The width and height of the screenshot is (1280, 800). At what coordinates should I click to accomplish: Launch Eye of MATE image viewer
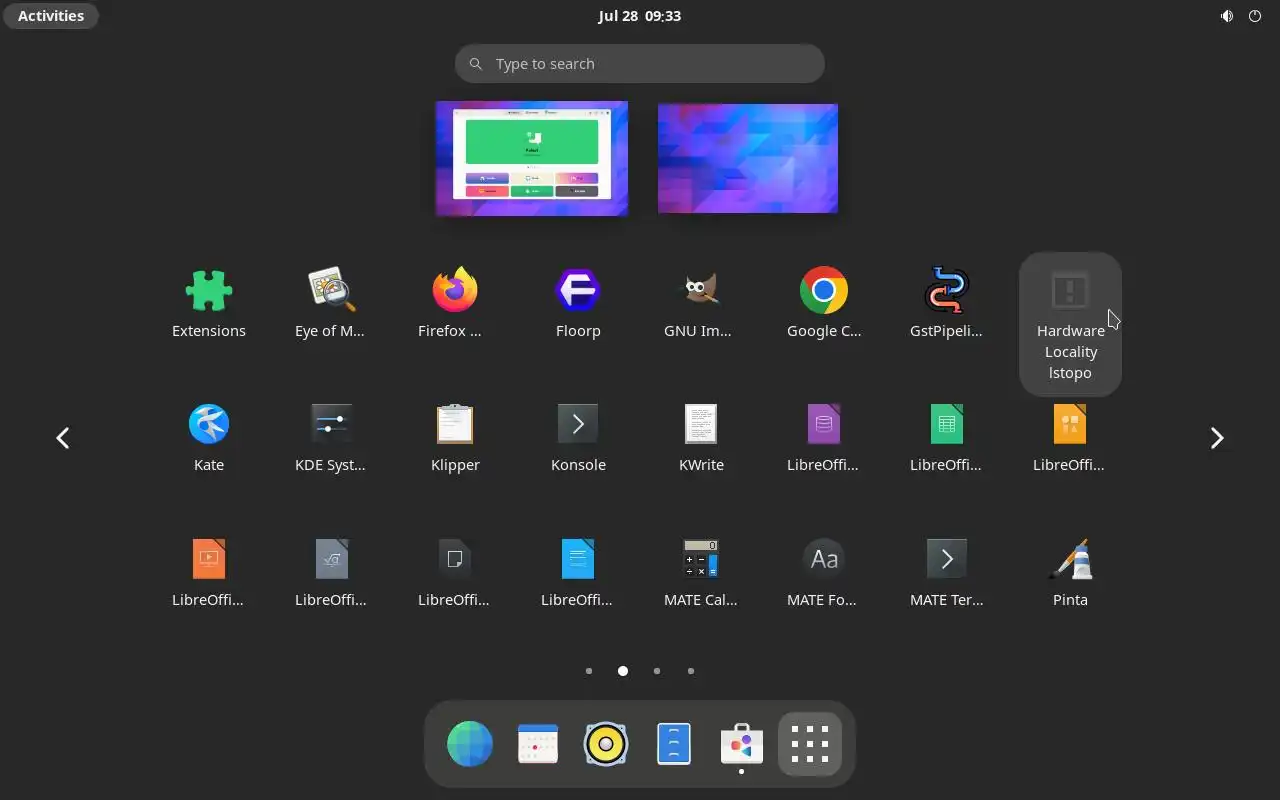331,304
